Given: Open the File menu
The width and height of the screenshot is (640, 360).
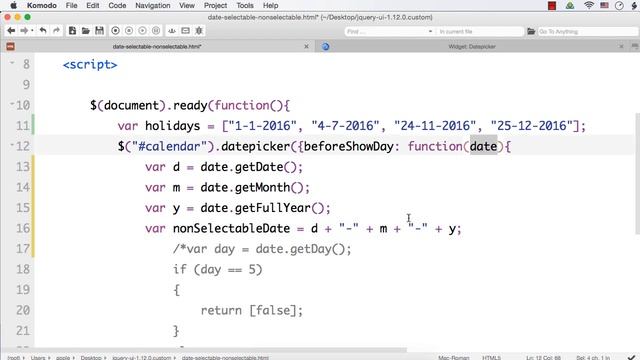Looking at the screenshot, I should point(71,5).
